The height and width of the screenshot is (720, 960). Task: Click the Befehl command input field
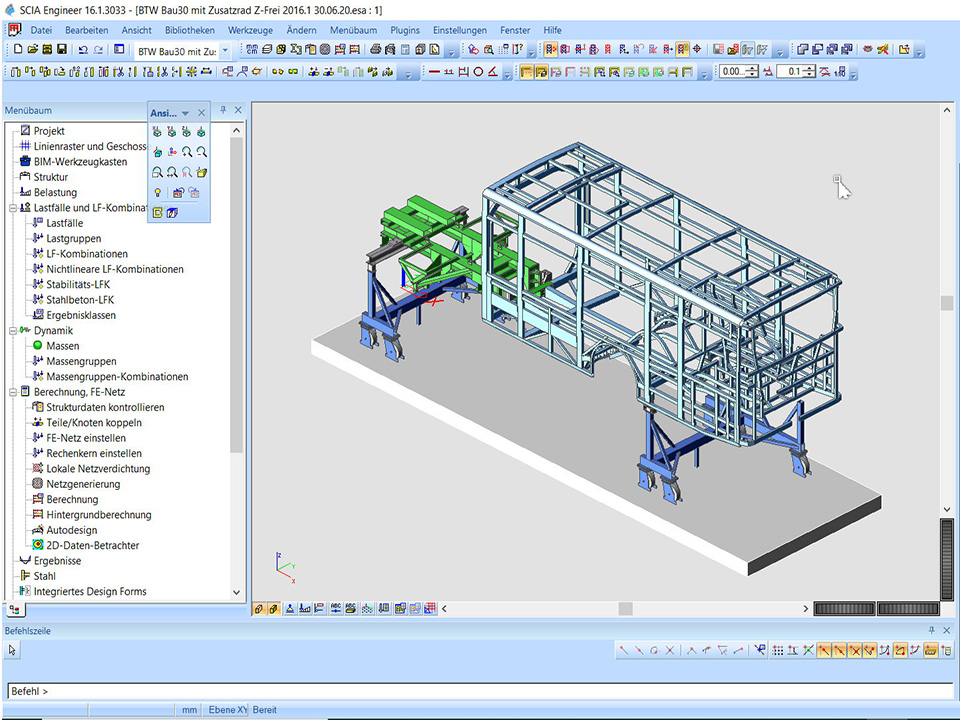point(480,691)
